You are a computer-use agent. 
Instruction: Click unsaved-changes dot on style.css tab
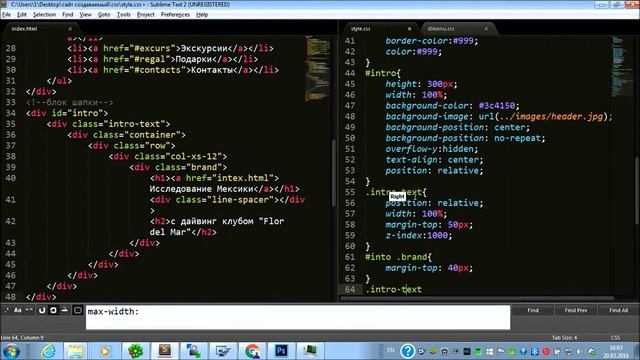tap(409, 29)
